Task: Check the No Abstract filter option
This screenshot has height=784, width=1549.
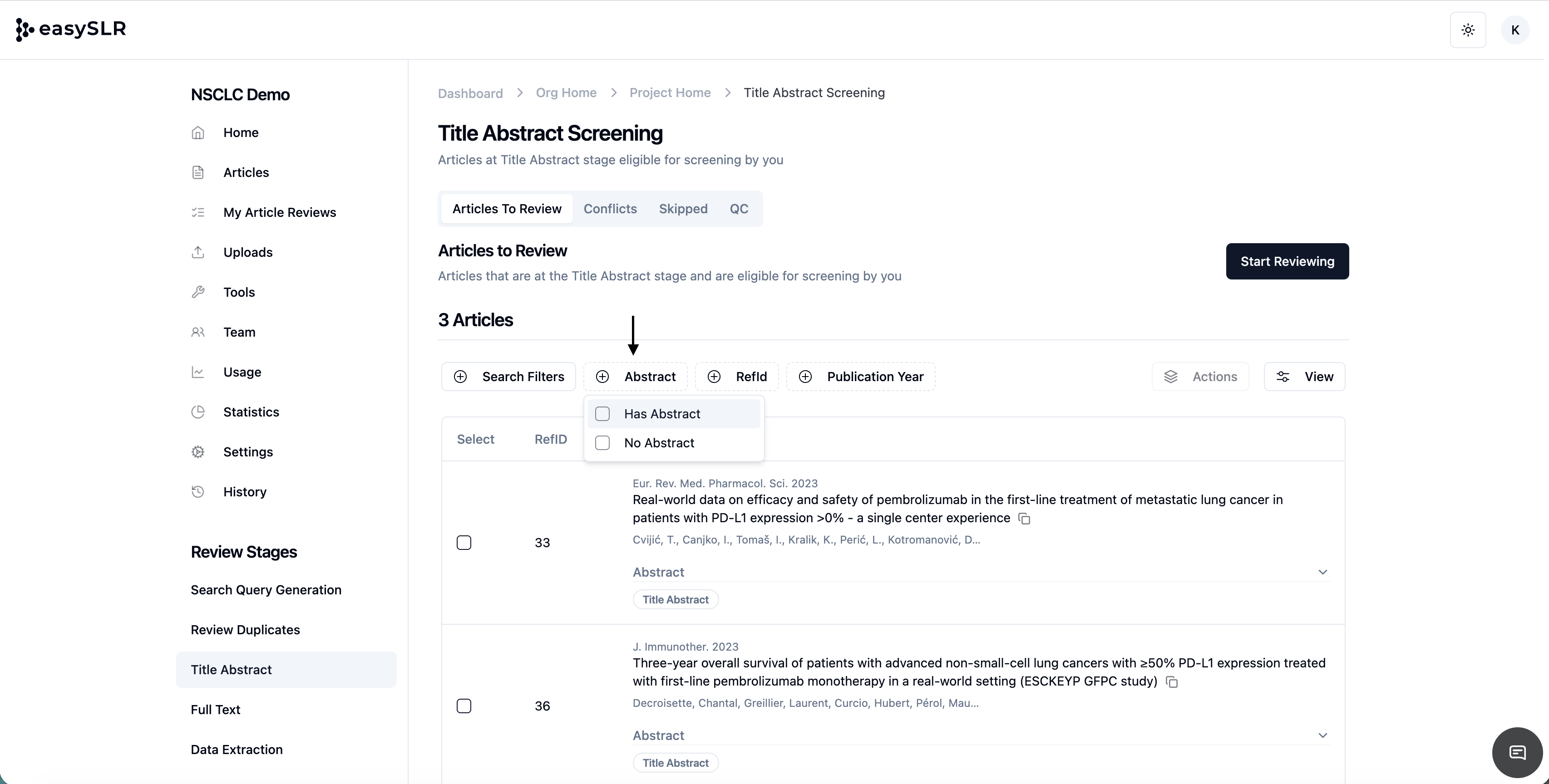Action: [x=602, y=443]
